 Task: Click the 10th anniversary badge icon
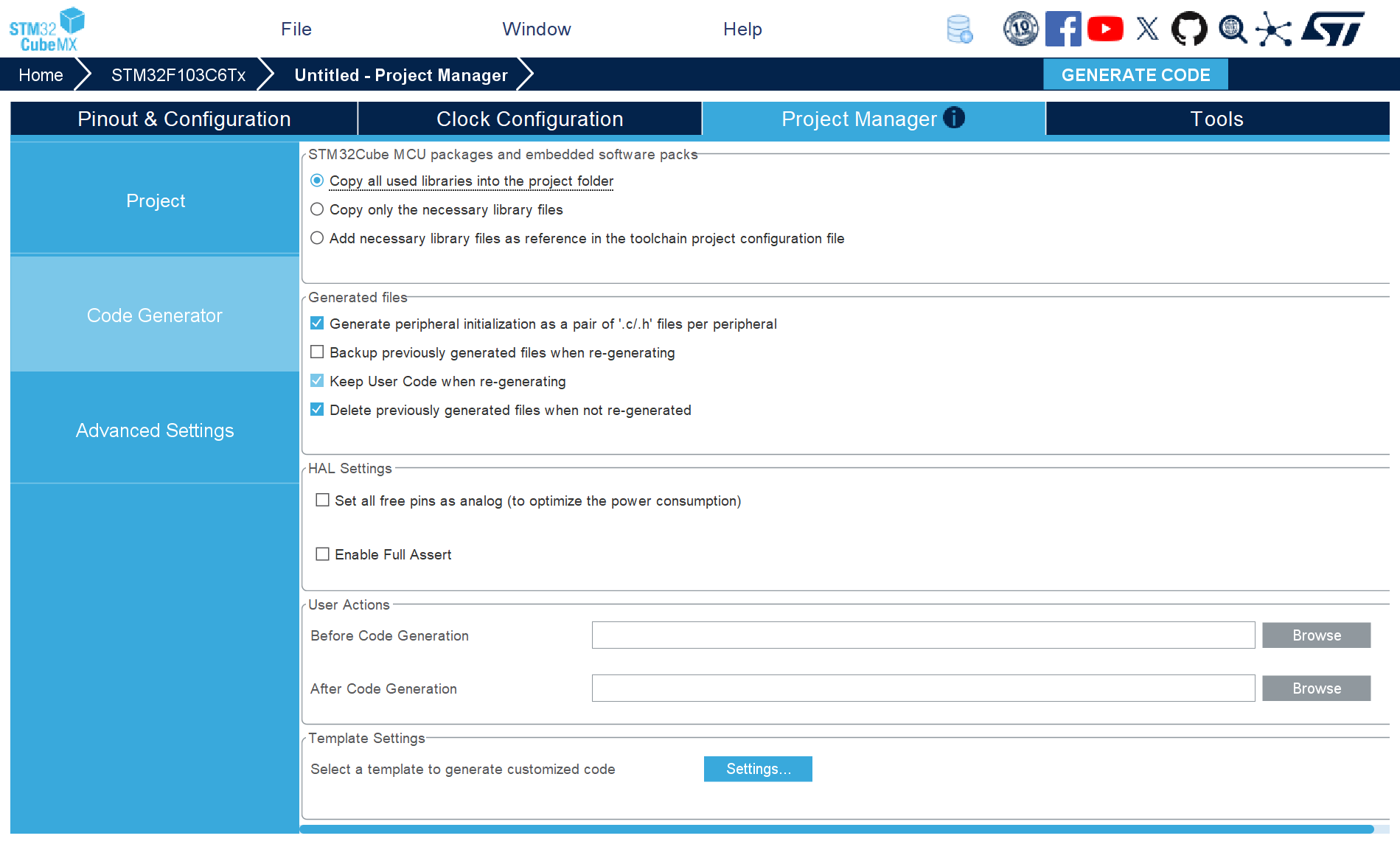pyautogui.click(x=1020, y=29)
